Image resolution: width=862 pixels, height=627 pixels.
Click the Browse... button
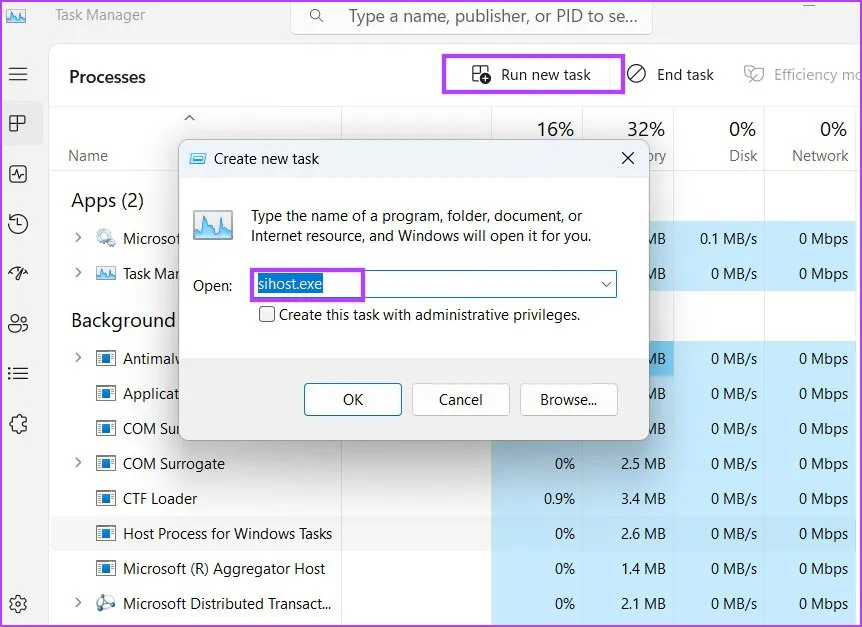click(568, 400)
